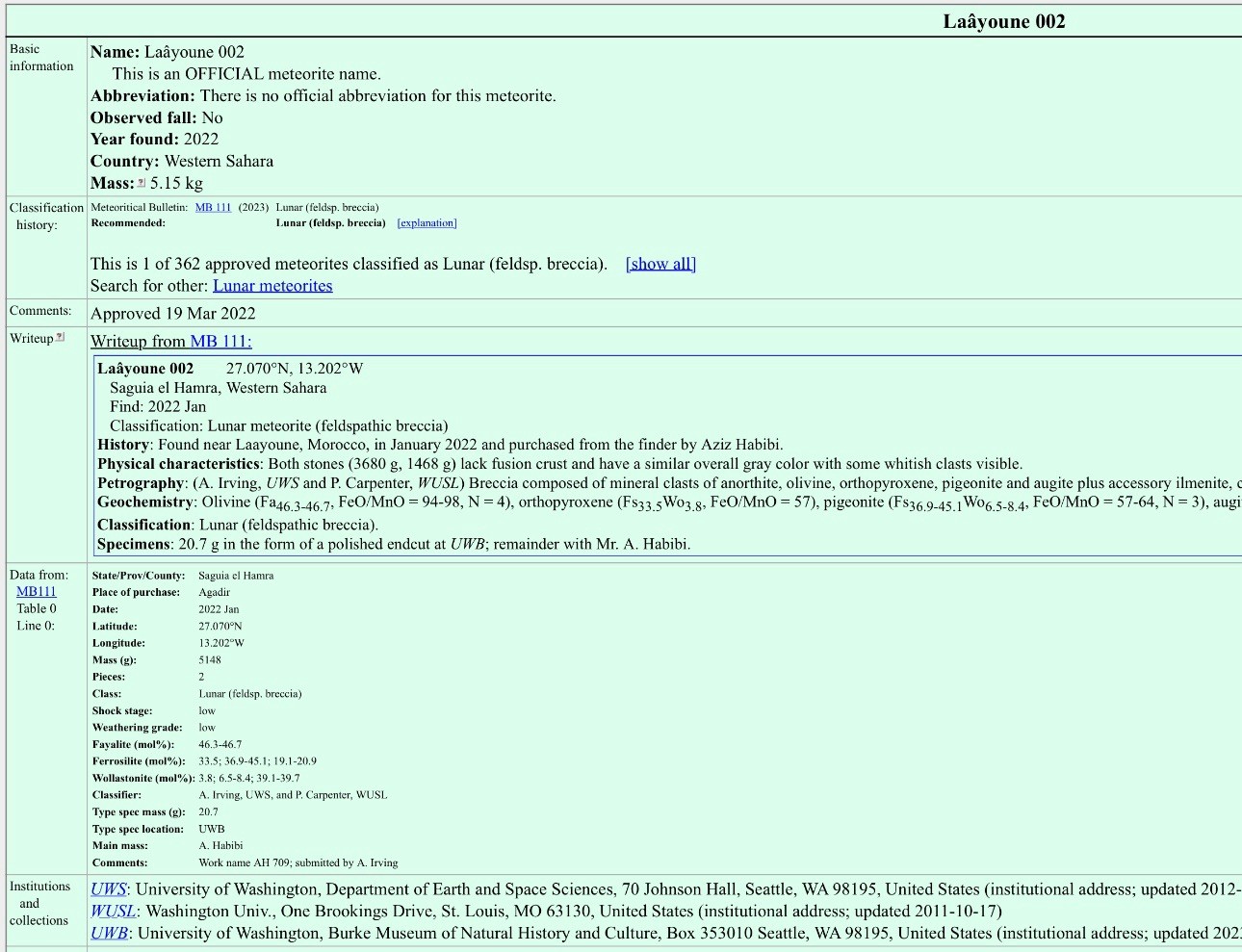Search for other Lunar meteorites link
The image size is (1242, 952).
[272, 286]
